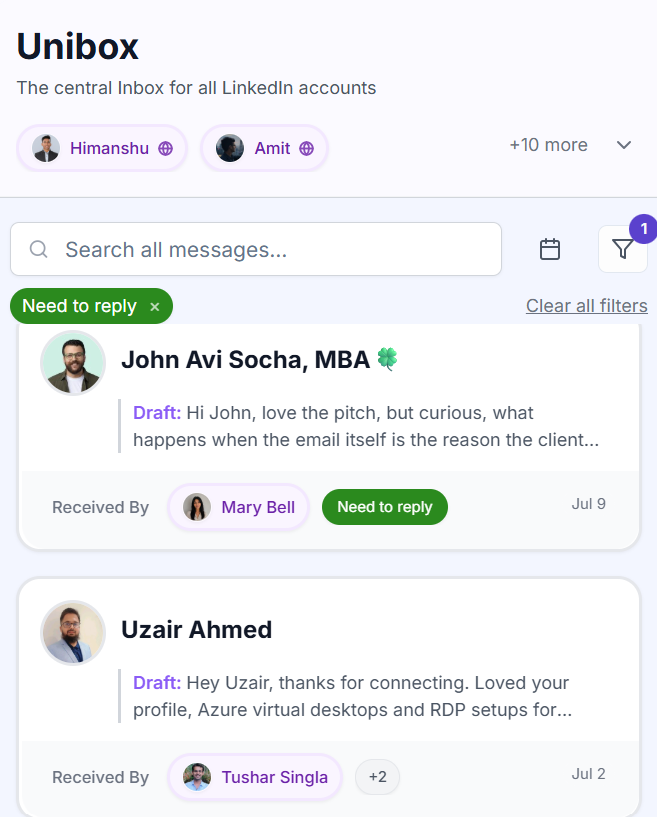
Task: Focus the Search all messages field
Action: (256, 249)
